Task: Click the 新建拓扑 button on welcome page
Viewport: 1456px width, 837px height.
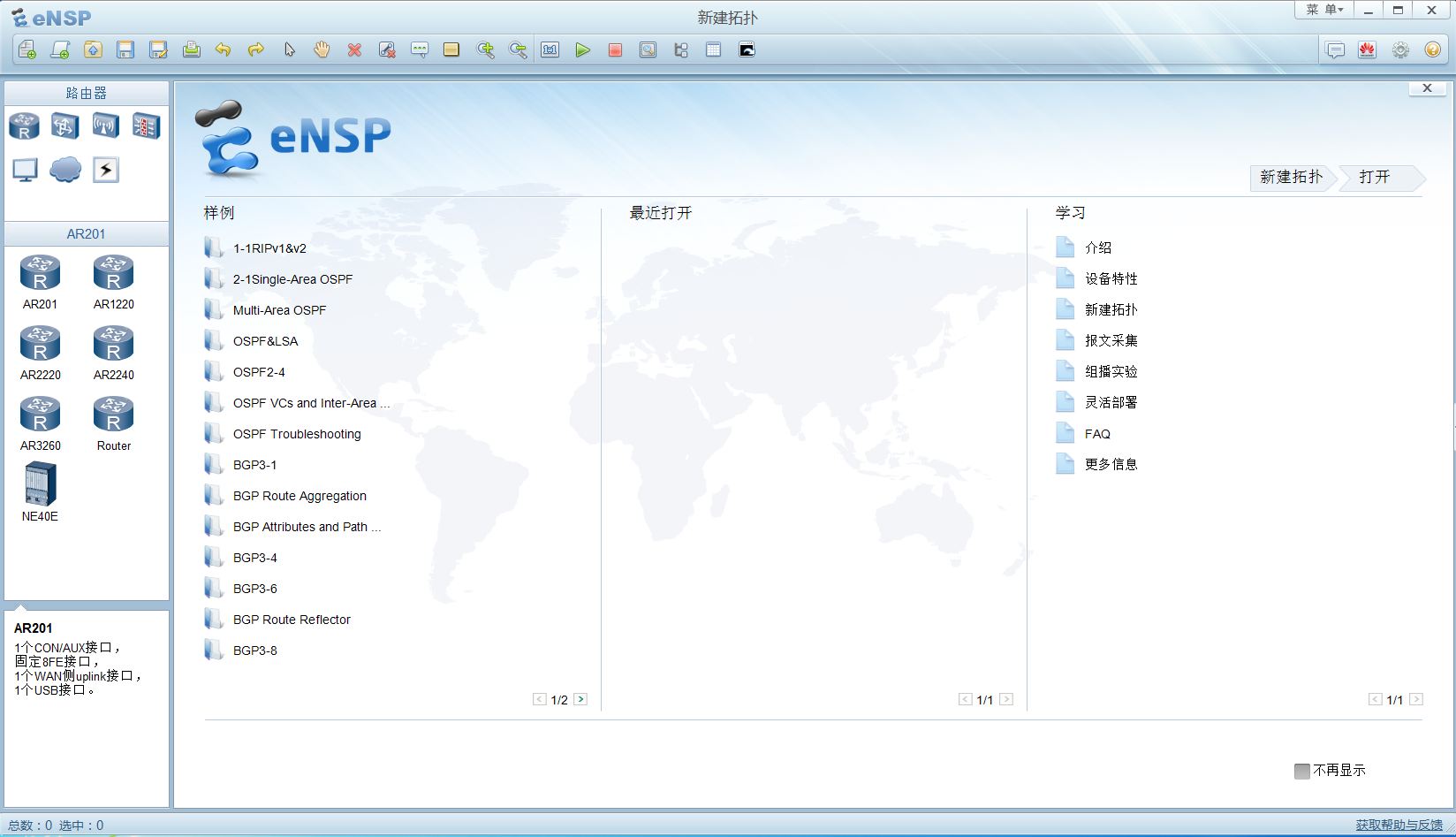Action: pyautogui.click(x=1292, y=177)
